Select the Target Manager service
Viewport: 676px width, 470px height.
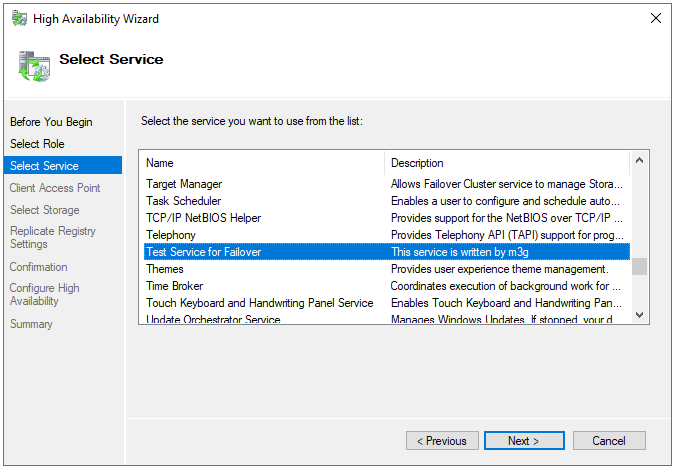386,184
